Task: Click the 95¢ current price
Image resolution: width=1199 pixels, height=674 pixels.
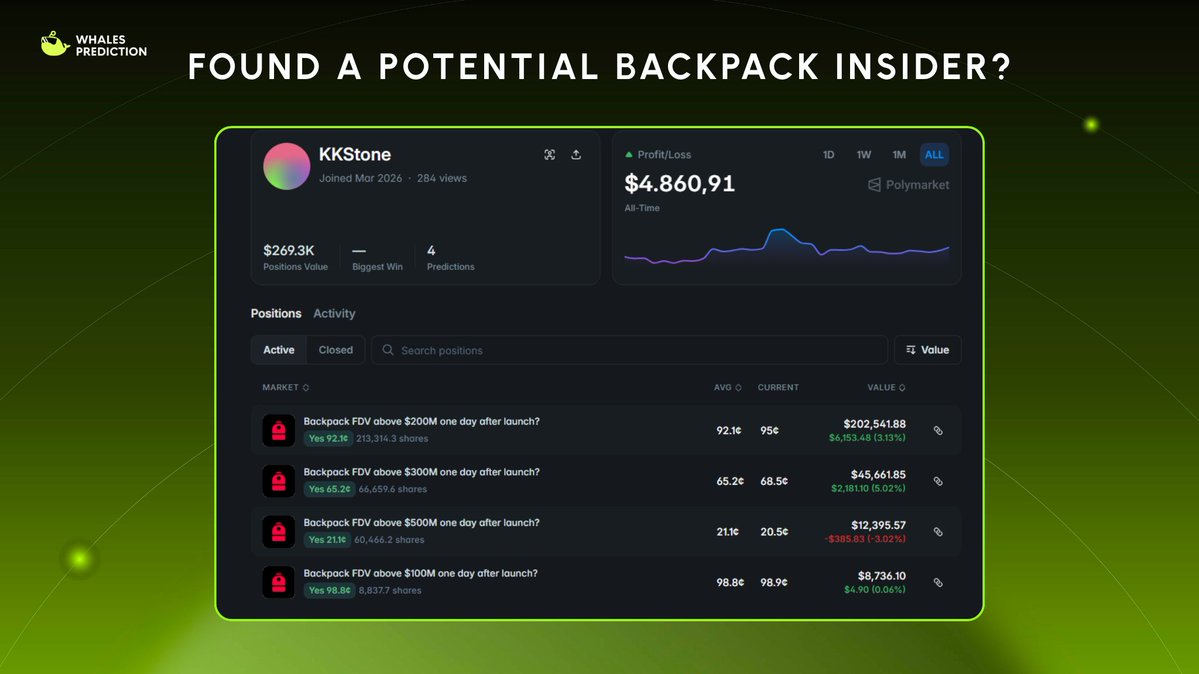Action: [769, 431]
